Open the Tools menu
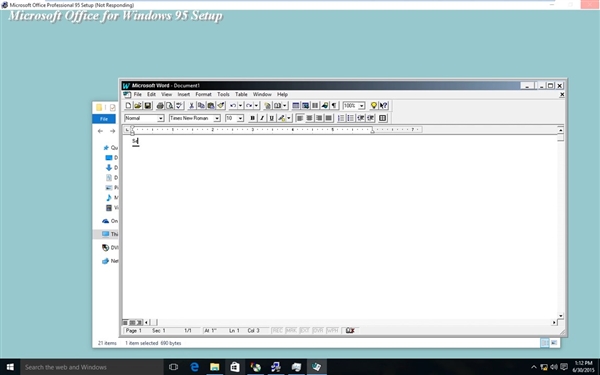This screenshot has width=600, height=375. (x=223, y=95)
